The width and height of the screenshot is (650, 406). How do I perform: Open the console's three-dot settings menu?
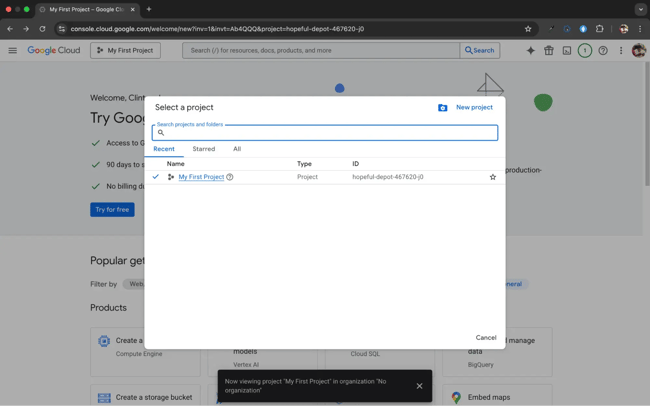(621, 50)
